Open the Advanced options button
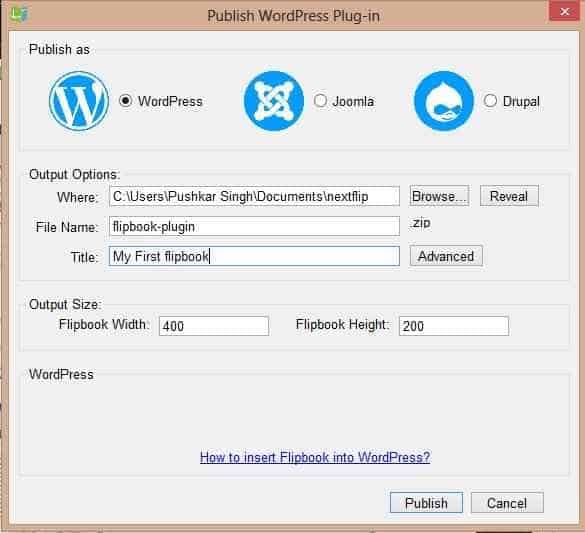The width and height of the screenshot is (585, 533). [446, 256]
